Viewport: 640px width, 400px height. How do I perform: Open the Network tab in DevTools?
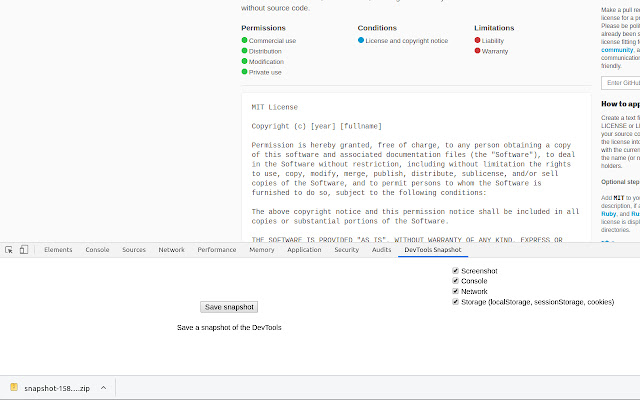(171, 250)
